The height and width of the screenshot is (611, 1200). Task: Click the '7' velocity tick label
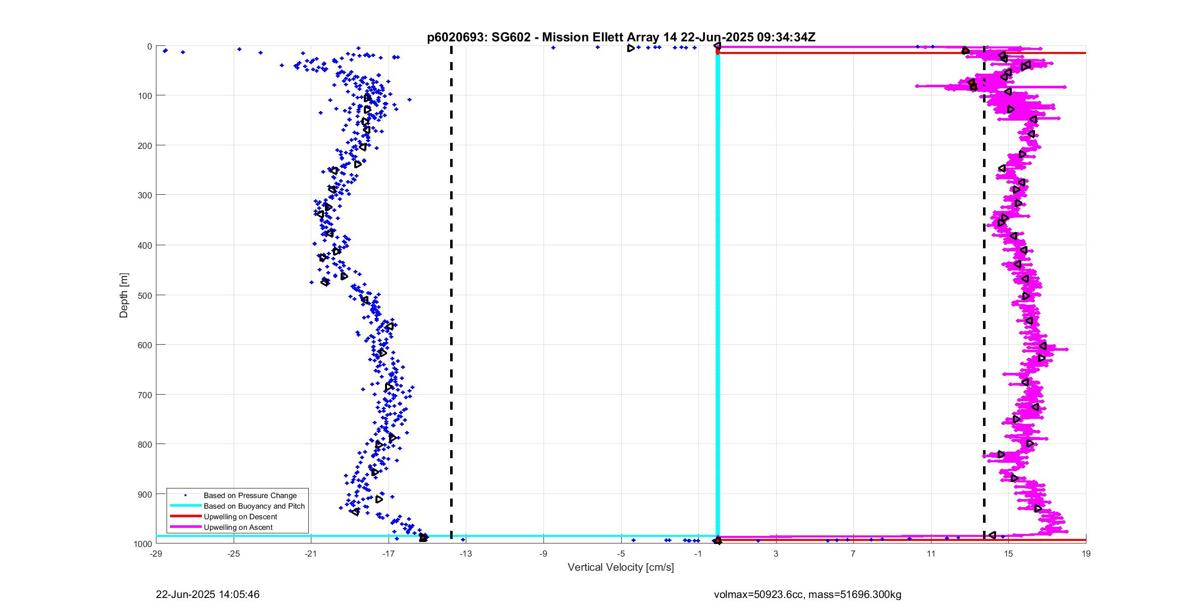coord(853,553)
